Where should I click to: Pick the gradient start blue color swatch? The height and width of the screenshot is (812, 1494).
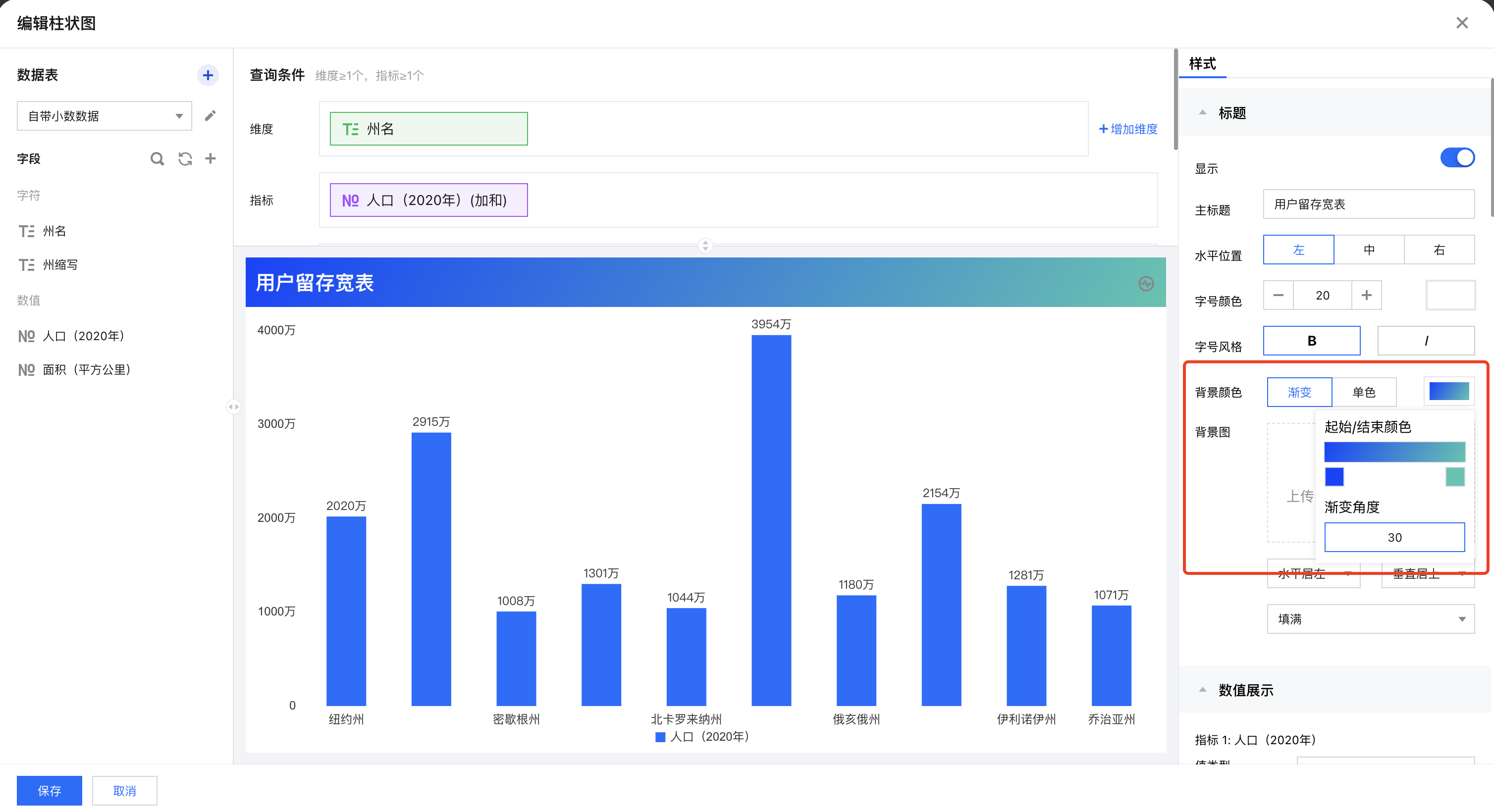pyautogui.click(x=1334, y=477)
